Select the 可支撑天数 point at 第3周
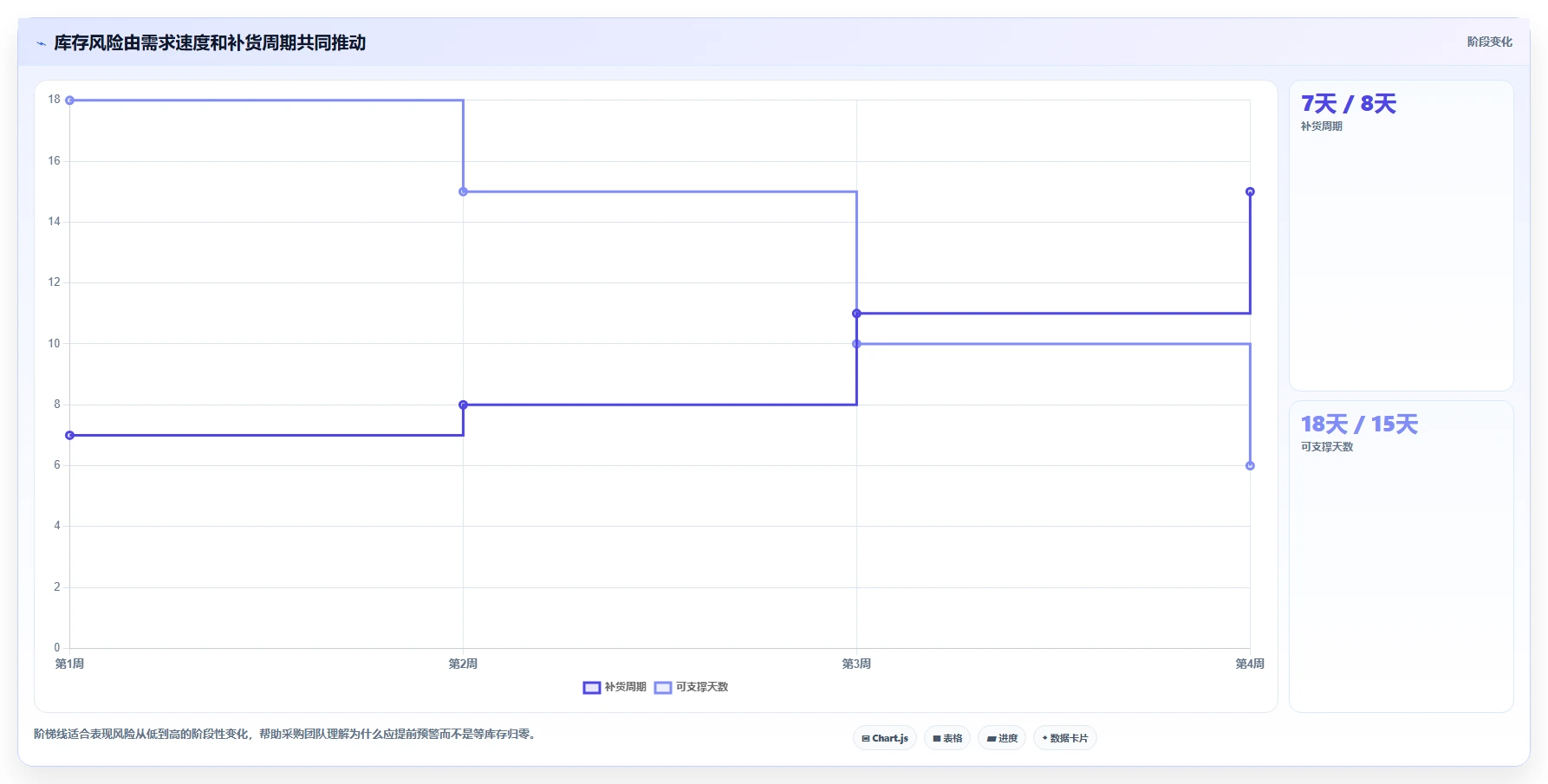Viewport: 1548px width, 784px height. click(856, 344)
